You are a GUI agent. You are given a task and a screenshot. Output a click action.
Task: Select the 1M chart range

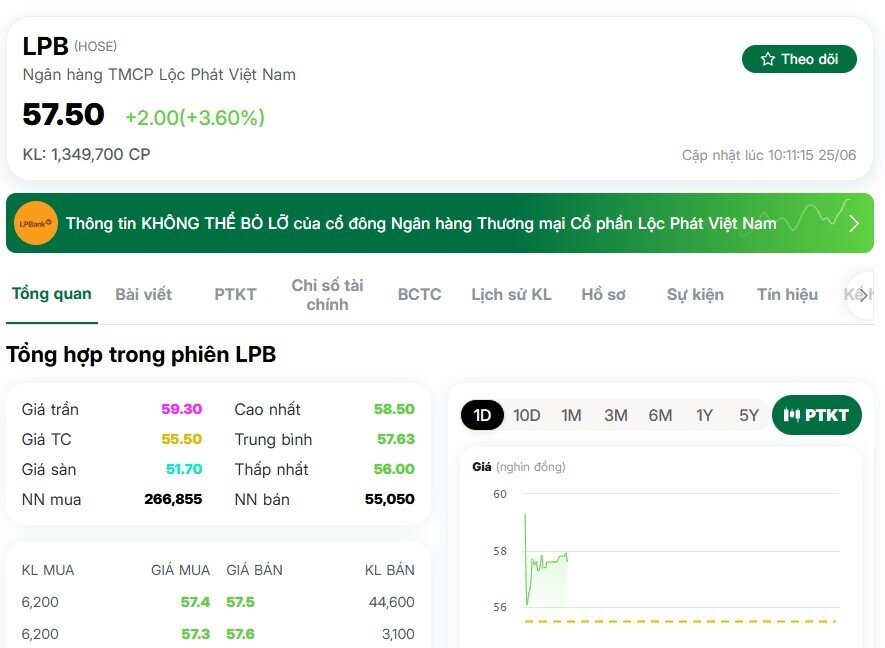tap(571, 415)
